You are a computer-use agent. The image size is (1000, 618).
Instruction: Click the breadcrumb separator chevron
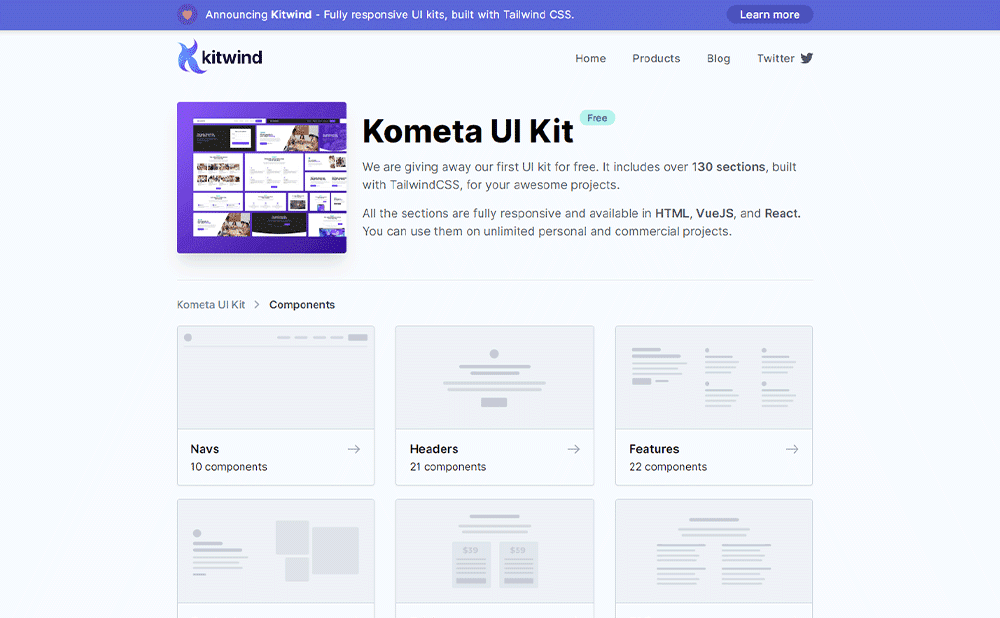click(x=257, y=305)
